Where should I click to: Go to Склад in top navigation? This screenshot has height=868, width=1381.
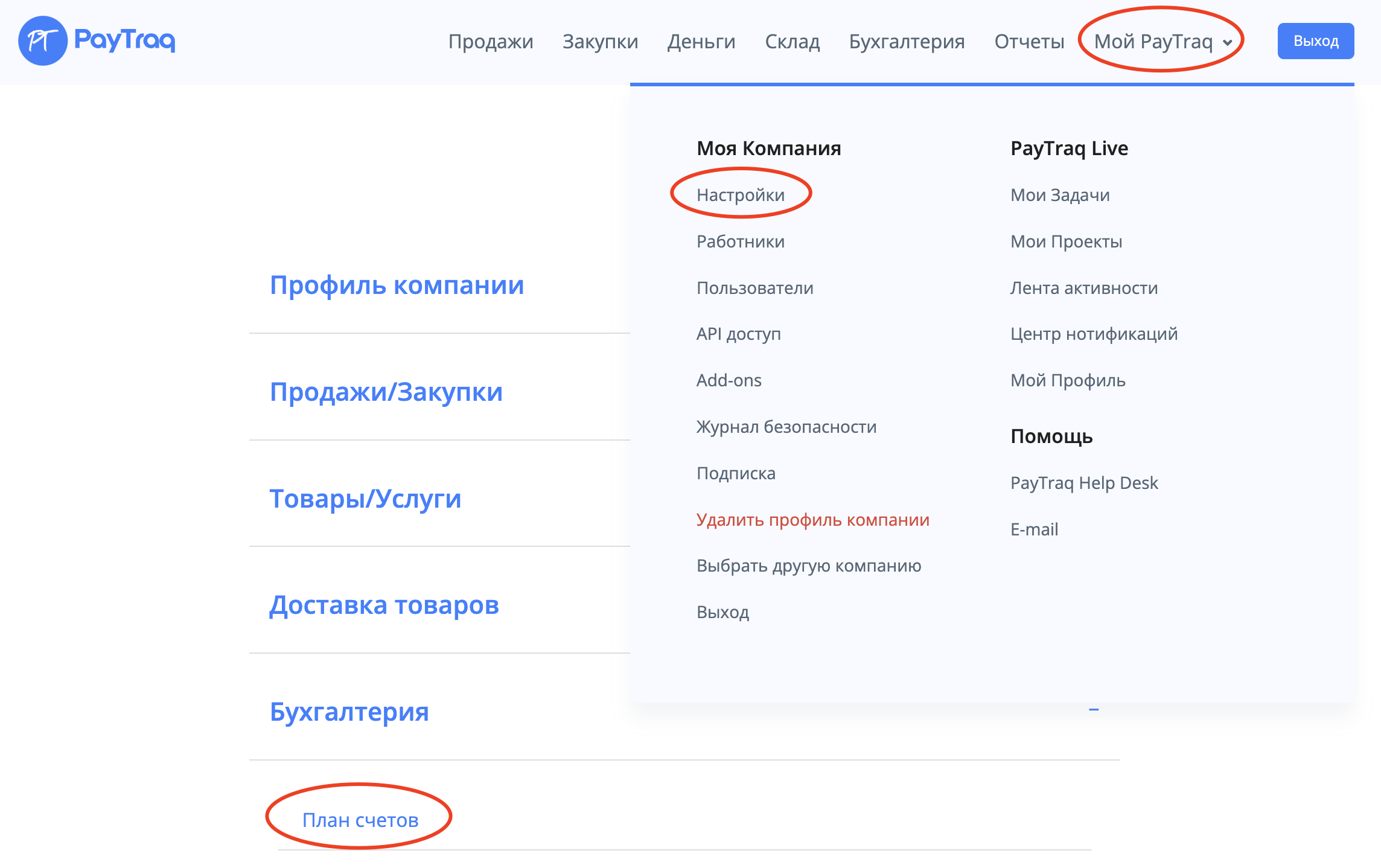tap(792, 41)
